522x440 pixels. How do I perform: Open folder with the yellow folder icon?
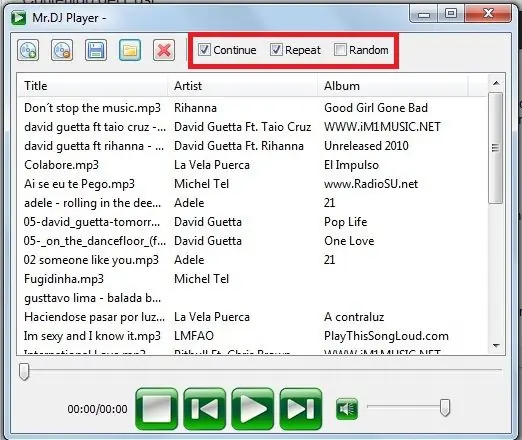tap(130, 50)
